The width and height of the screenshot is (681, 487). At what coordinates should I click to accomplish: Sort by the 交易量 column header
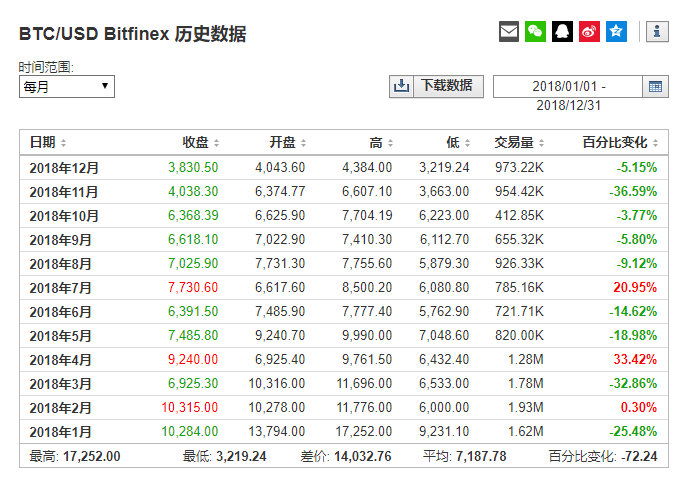coord(519,142)
